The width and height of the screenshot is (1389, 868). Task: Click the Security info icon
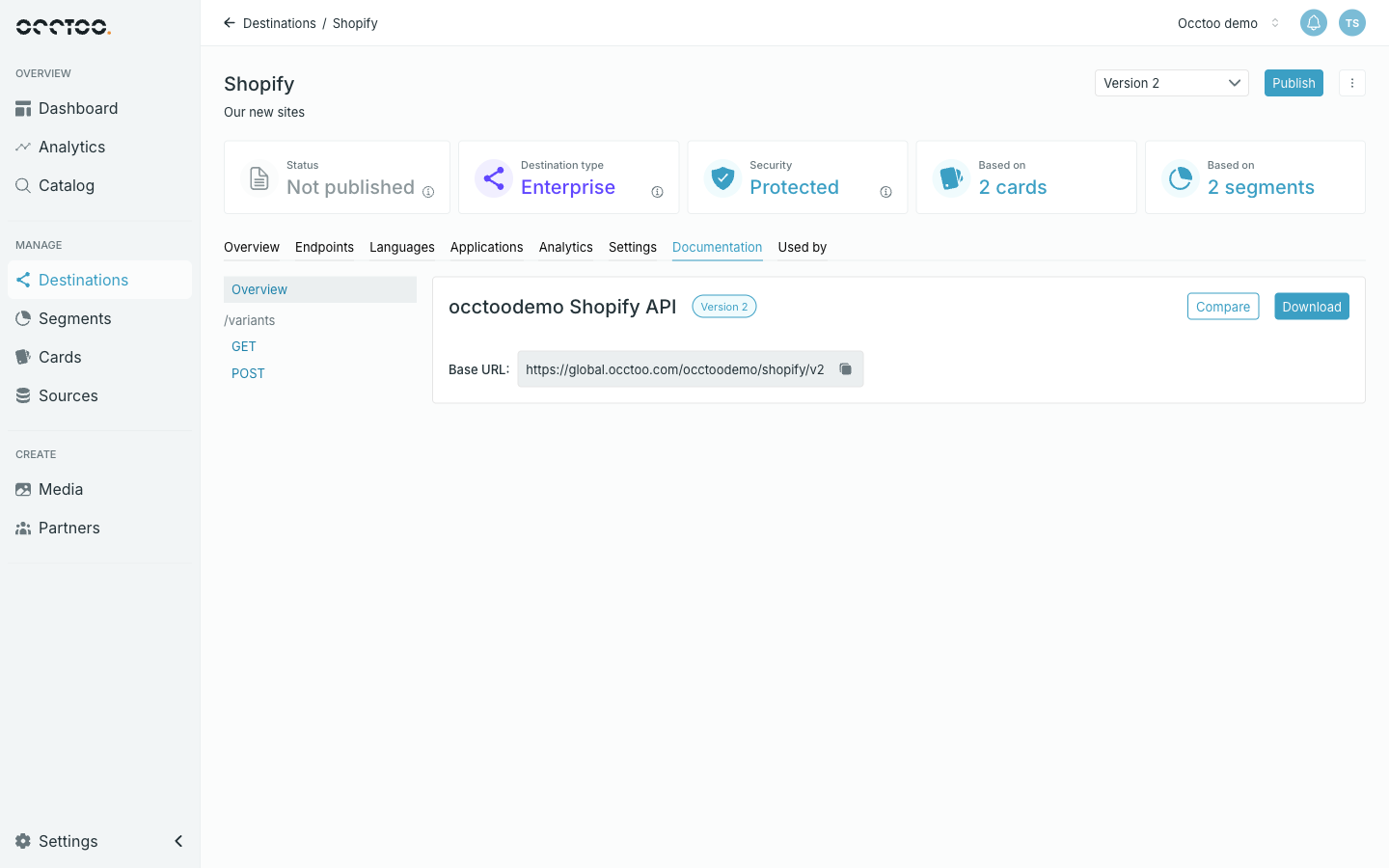[x=885, y=192]
